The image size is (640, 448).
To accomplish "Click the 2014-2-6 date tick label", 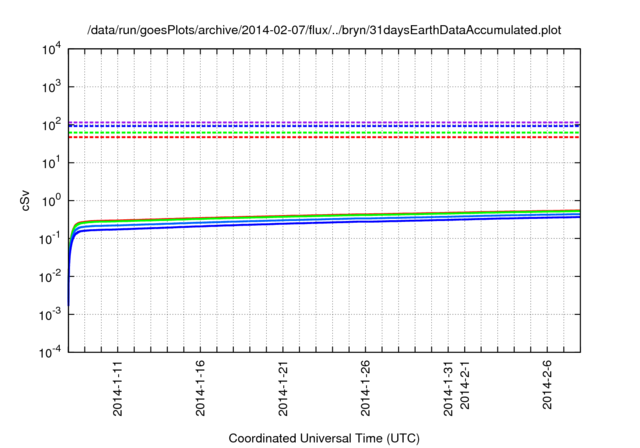I will point(547,384).
